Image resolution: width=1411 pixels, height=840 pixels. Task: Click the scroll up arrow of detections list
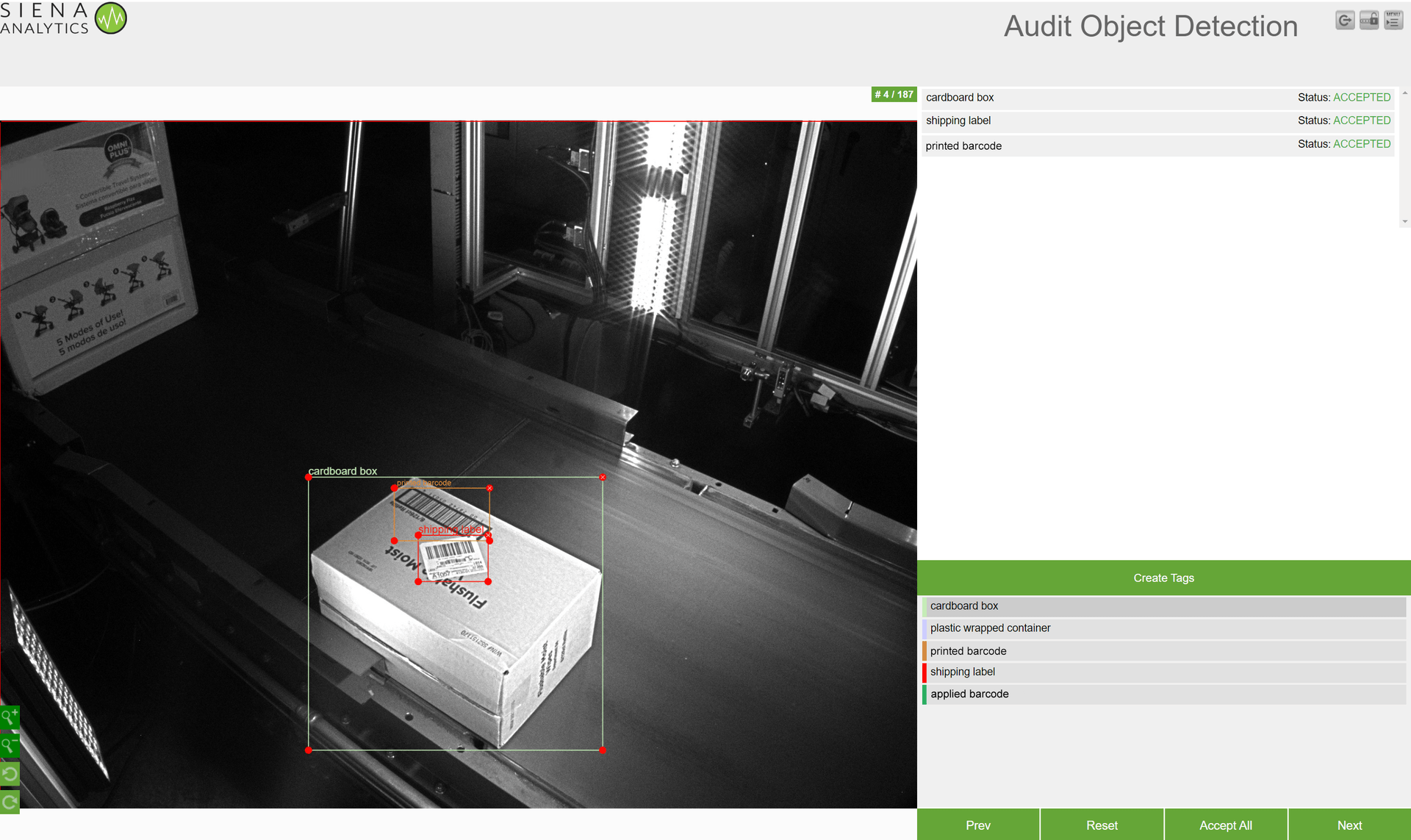click(1404, 93)
